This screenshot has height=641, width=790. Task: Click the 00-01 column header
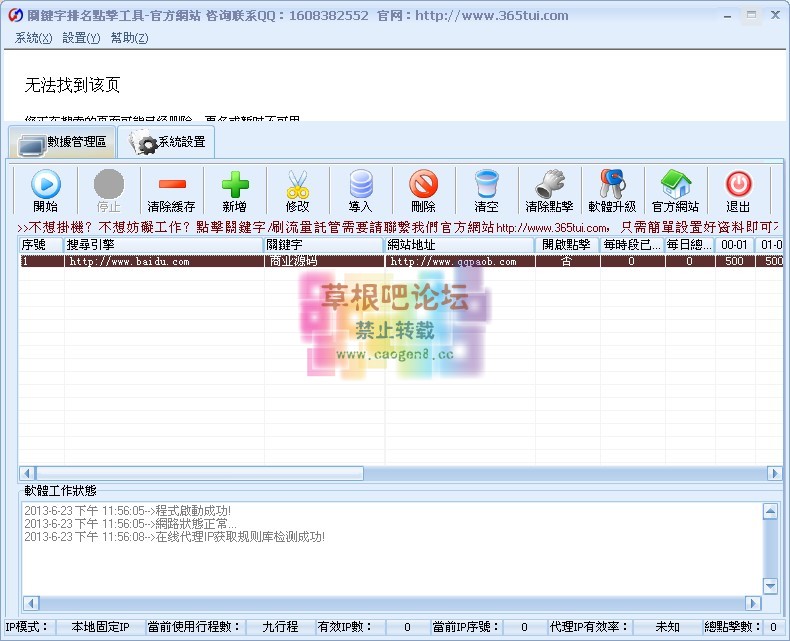click(735, 245)
